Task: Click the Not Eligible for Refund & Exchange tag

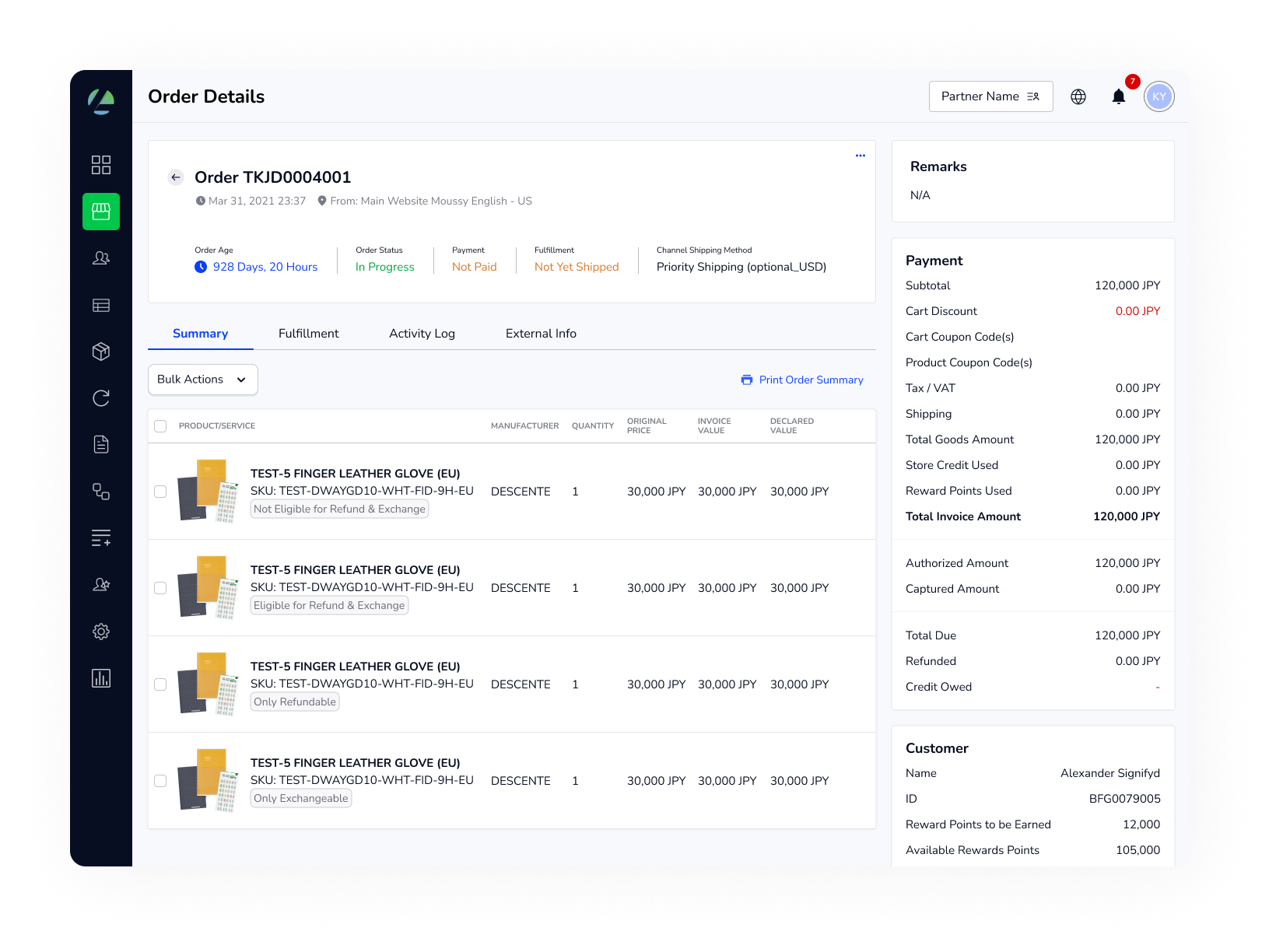Action: [339, 509]
